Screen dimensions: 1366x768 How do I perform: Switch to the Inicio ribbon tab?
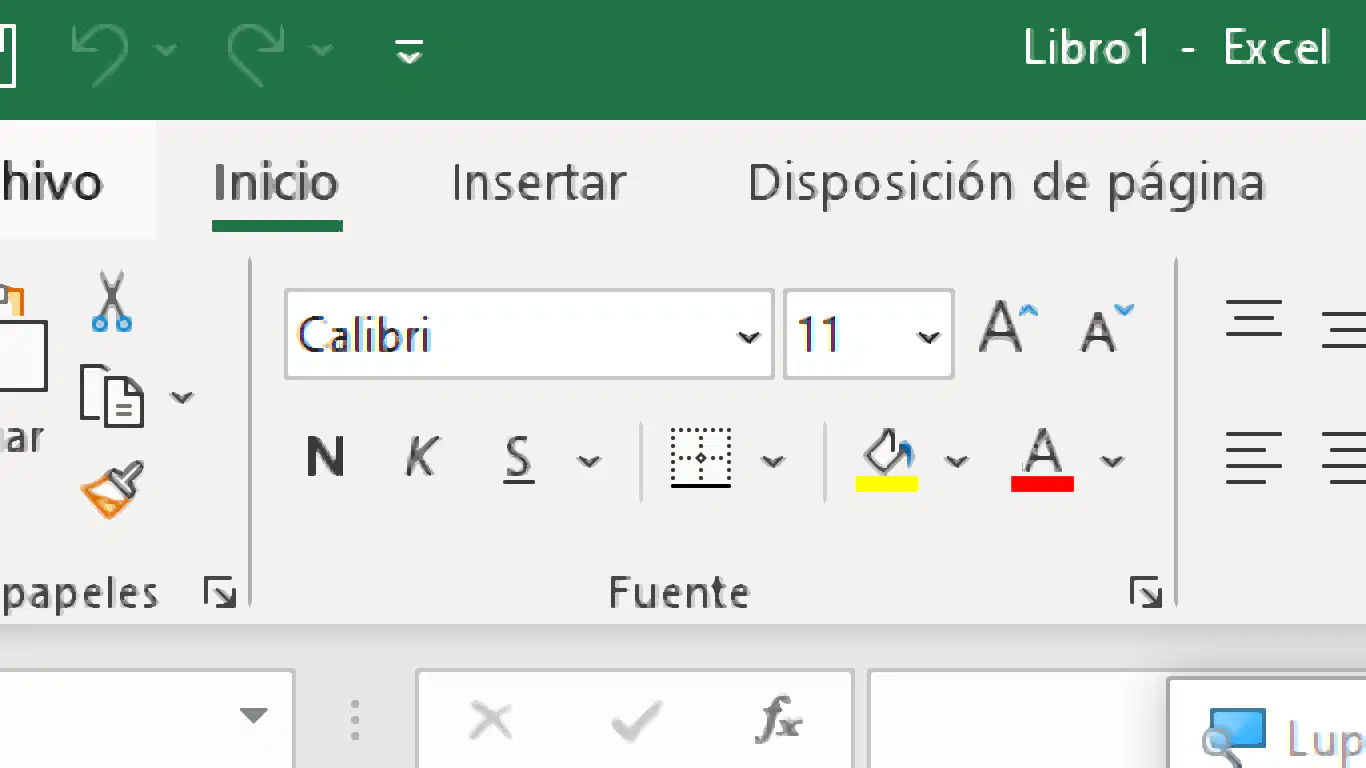(x=277, y=183)
